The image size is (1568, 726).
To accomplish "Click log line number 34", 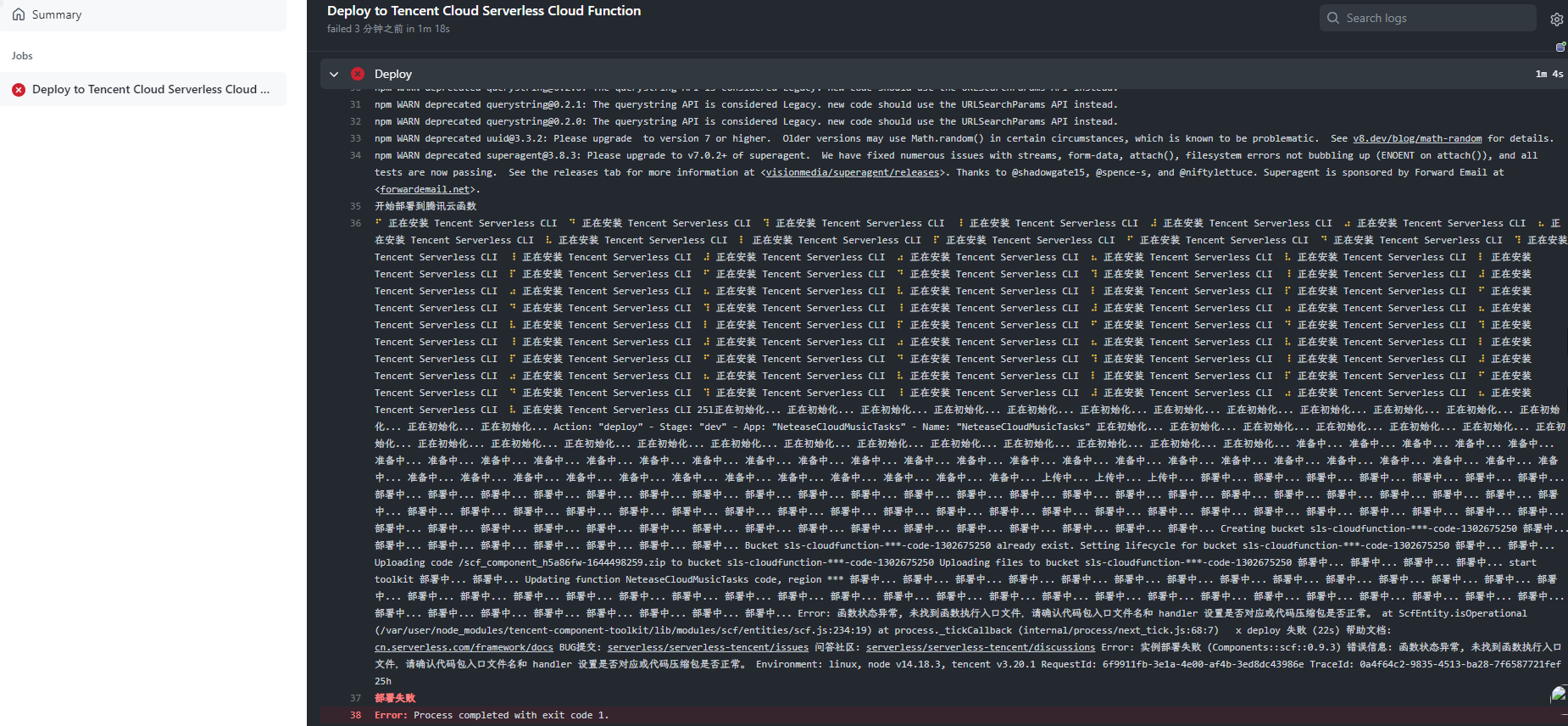I will [355, 155].
